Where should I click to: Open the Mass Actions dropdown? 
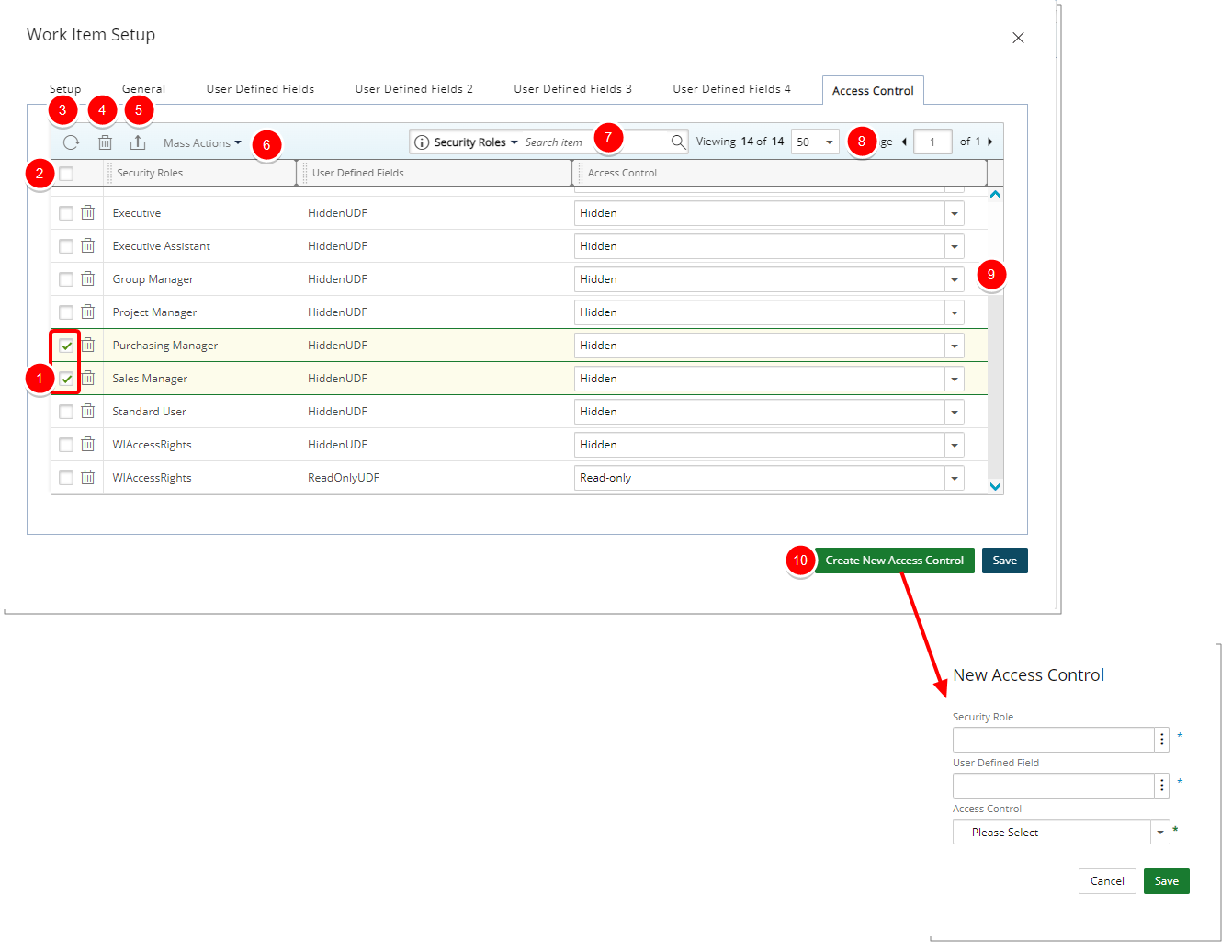pos(202,142)
